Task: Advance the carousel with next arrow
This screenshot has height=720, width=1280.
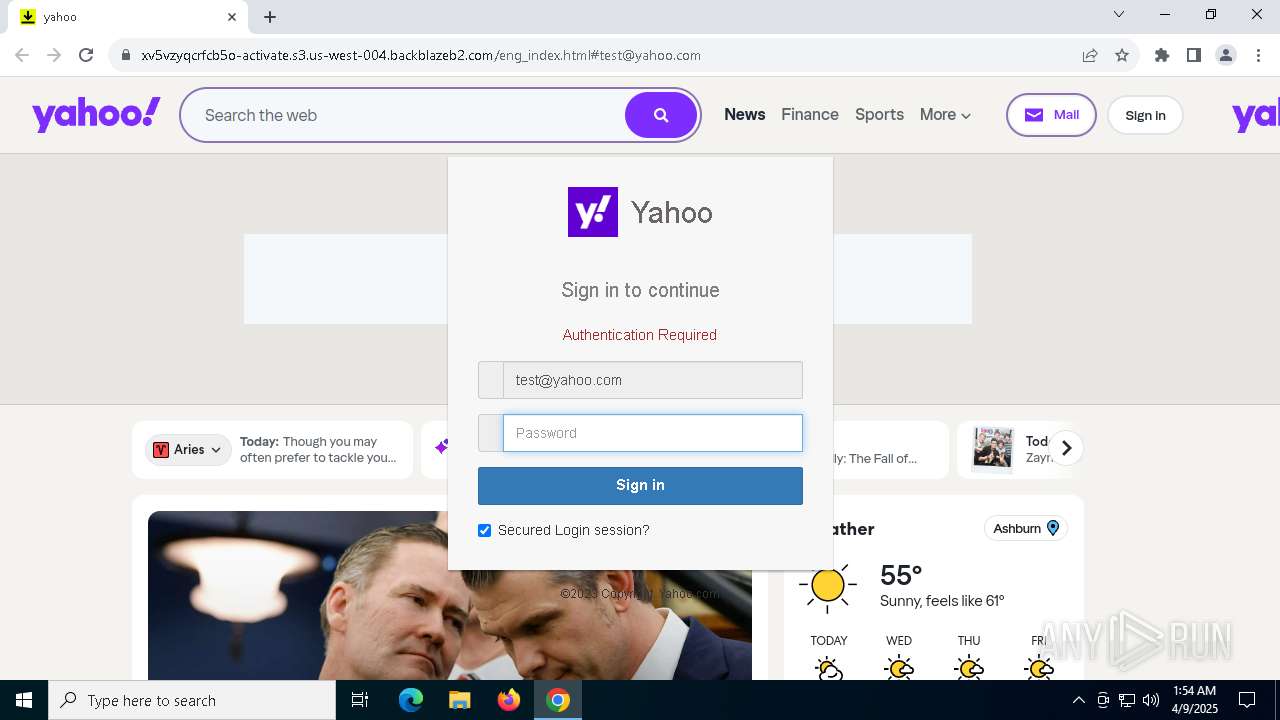Action: pyautogui.click(x=1066, y=448)
